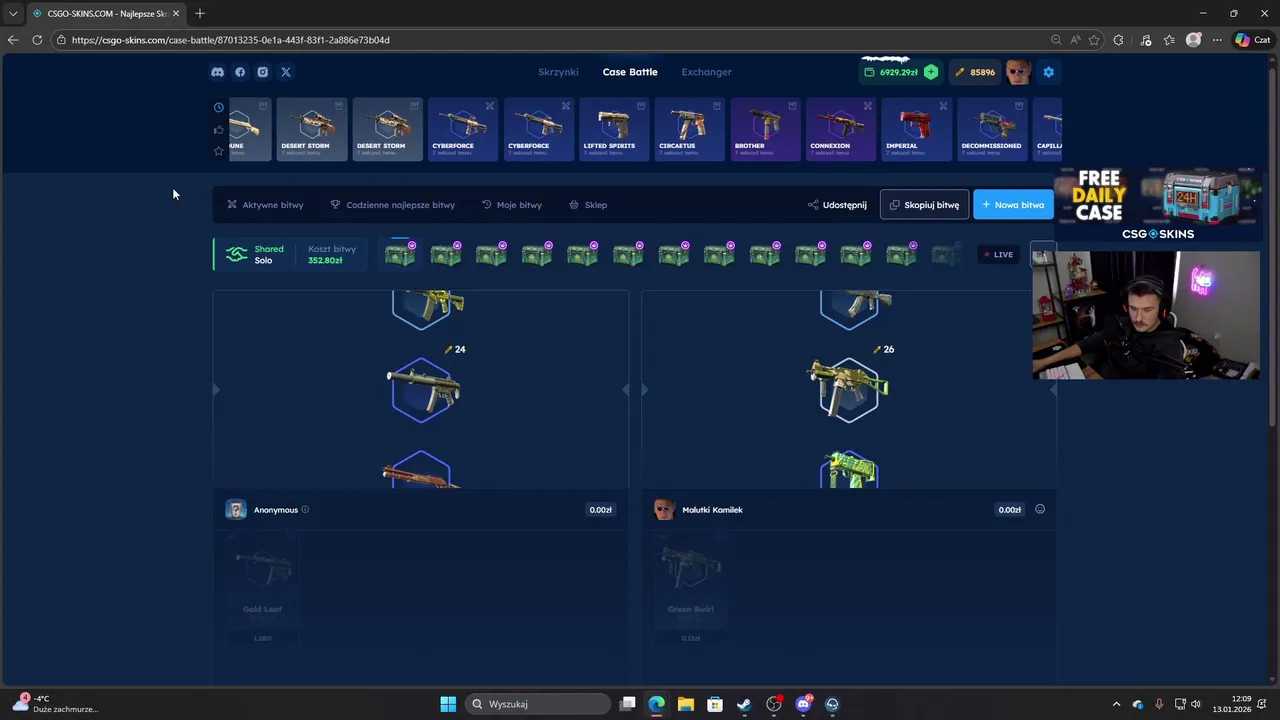Click the taskbar Wyszukaj search box
Viewport: 1280px width, 720px height.
(538, 704)
